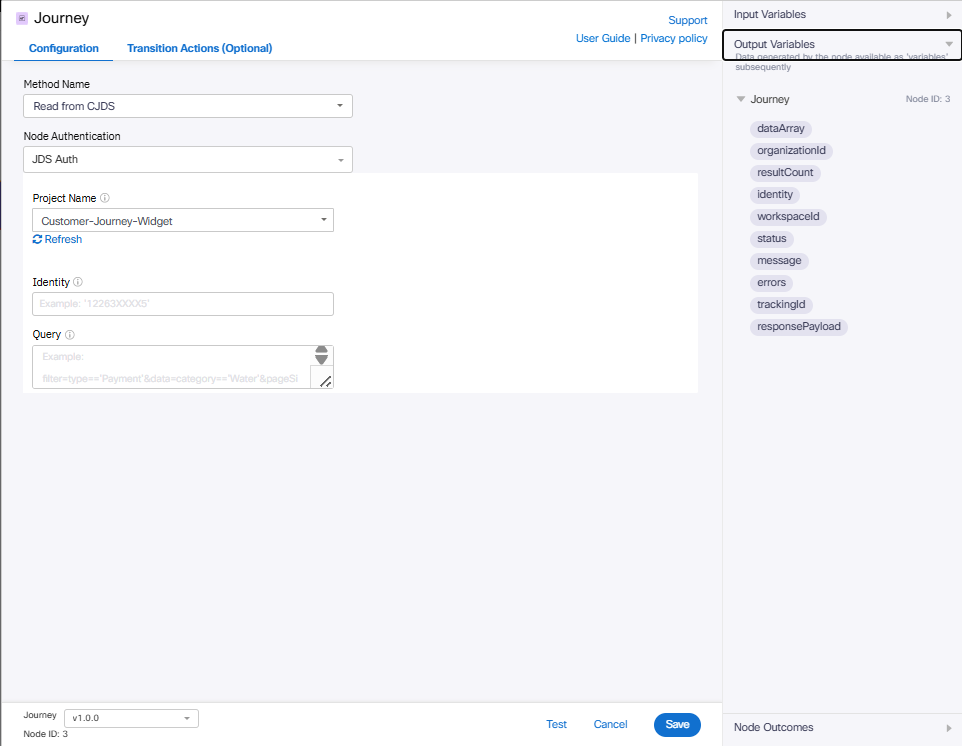This screenshot has width=962, height=746.
Task: Open the Journey version v1.0.0 dropdown
Action: pos(131,718)
